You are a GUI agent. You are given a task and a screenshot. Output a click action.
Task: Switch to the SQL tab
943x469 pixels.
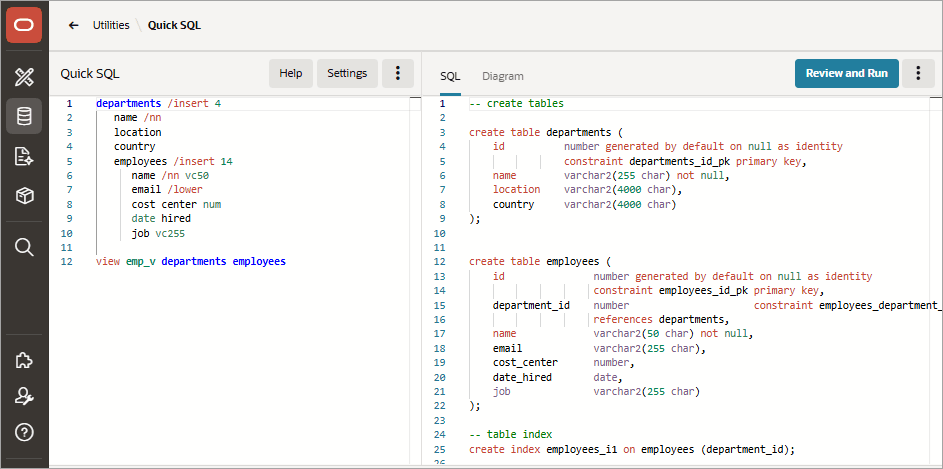coord(450,76)
